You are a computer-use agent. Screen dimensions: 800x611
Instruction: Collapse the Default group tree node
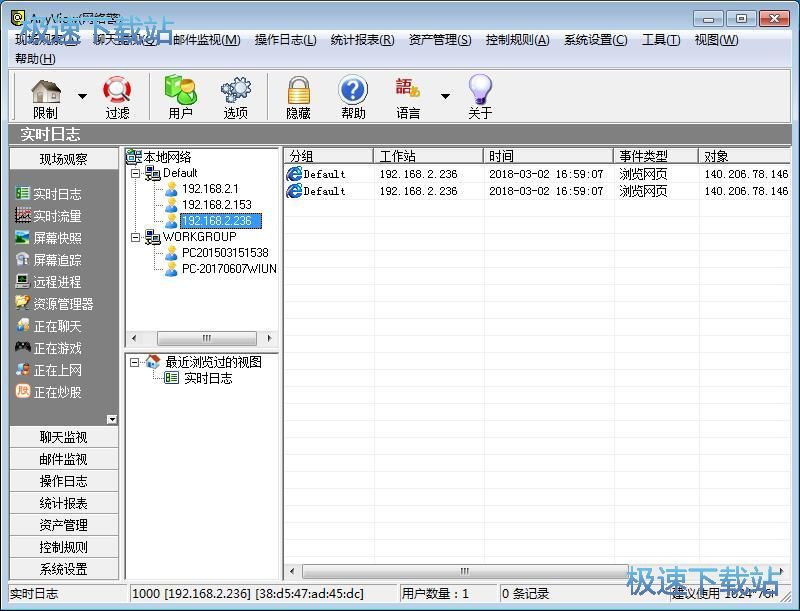pyautogui.click(x=135, y=173)
